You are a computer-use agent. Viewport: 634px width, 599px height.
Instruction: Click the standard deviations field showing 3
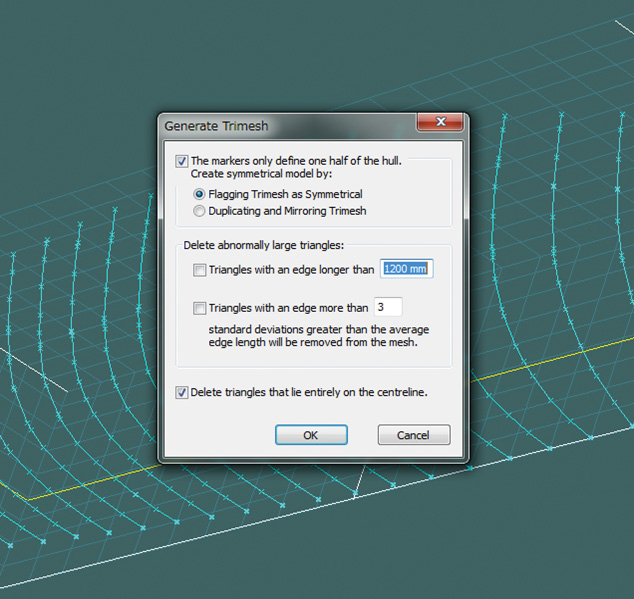388,307
